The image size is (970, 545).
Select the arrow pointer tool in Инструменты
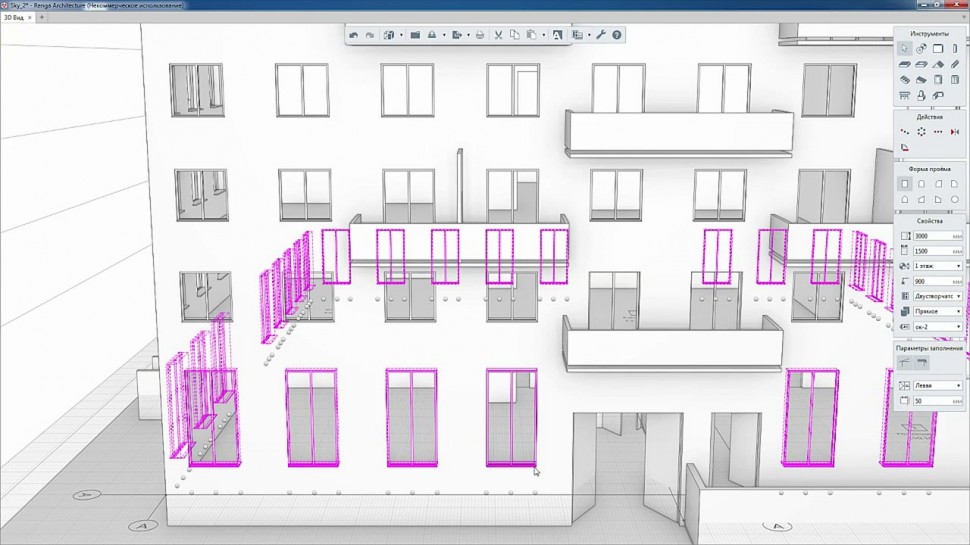pos(905,48)
